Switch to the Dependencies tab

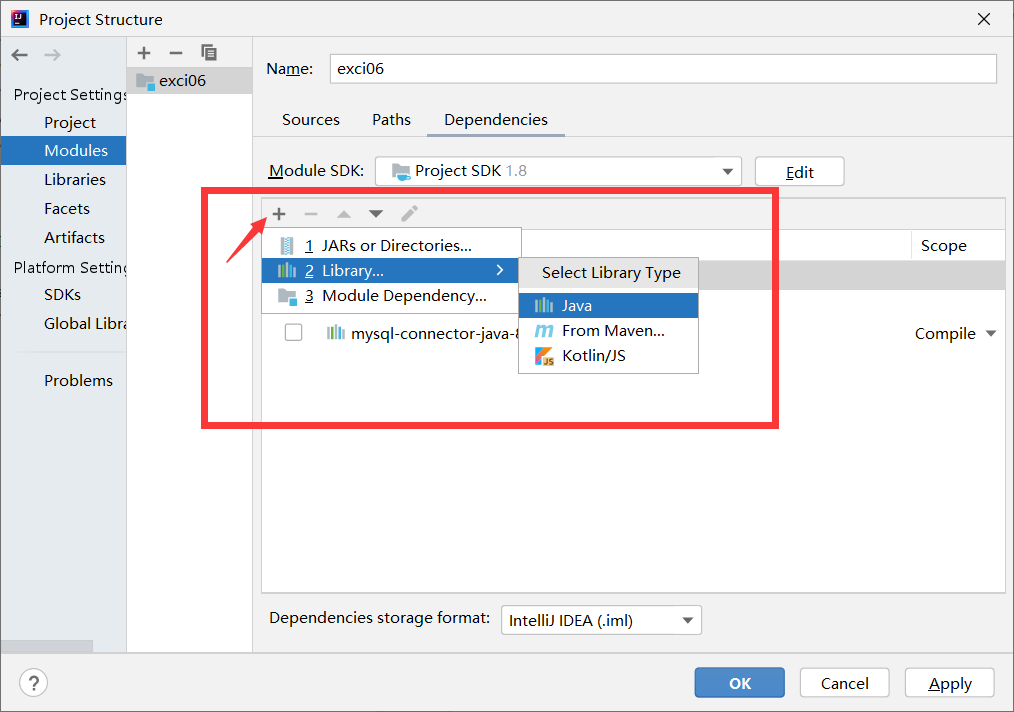click(496, 120)
